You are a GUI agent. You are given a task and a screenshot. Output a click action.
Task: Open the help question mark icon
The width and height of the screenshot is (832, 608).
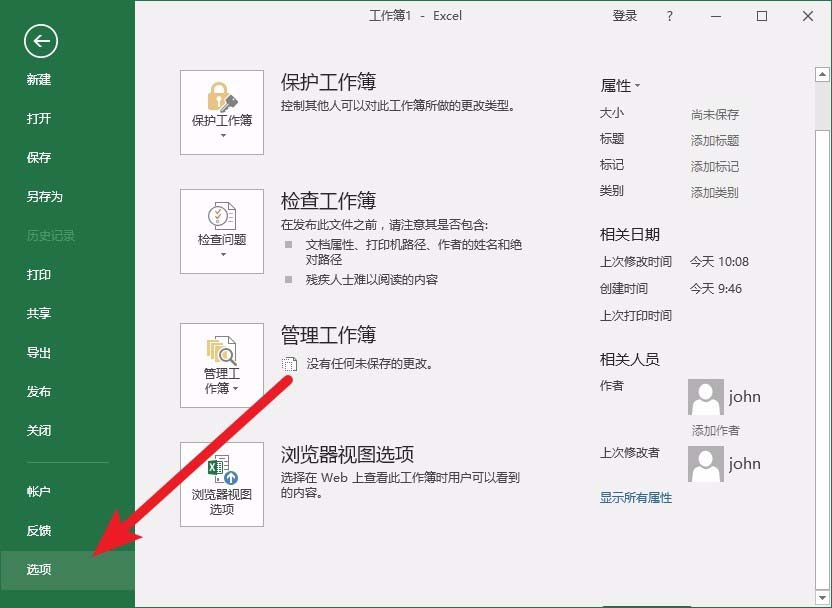[670, 16]
